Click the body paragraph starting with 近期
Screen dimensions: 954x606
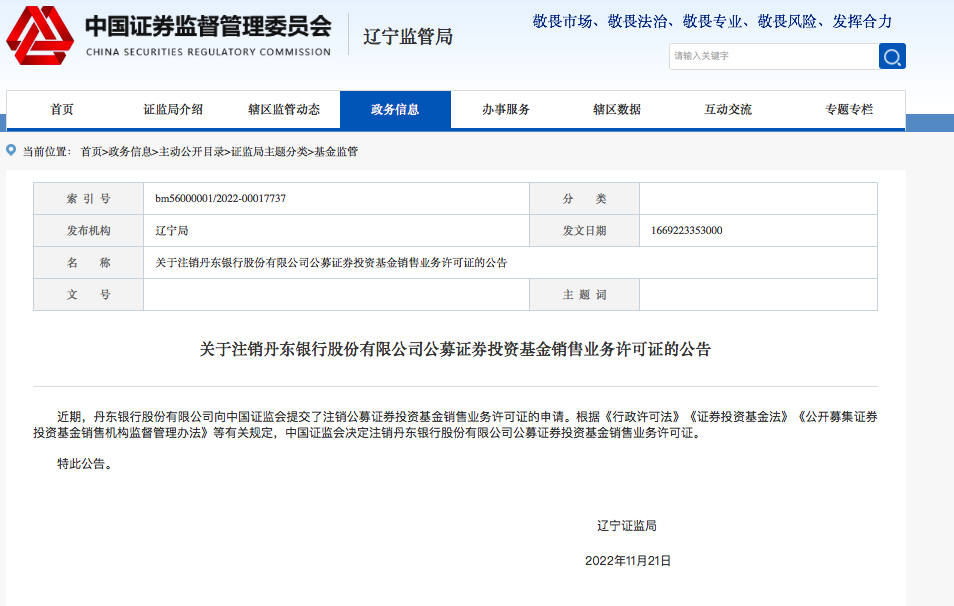455,425
